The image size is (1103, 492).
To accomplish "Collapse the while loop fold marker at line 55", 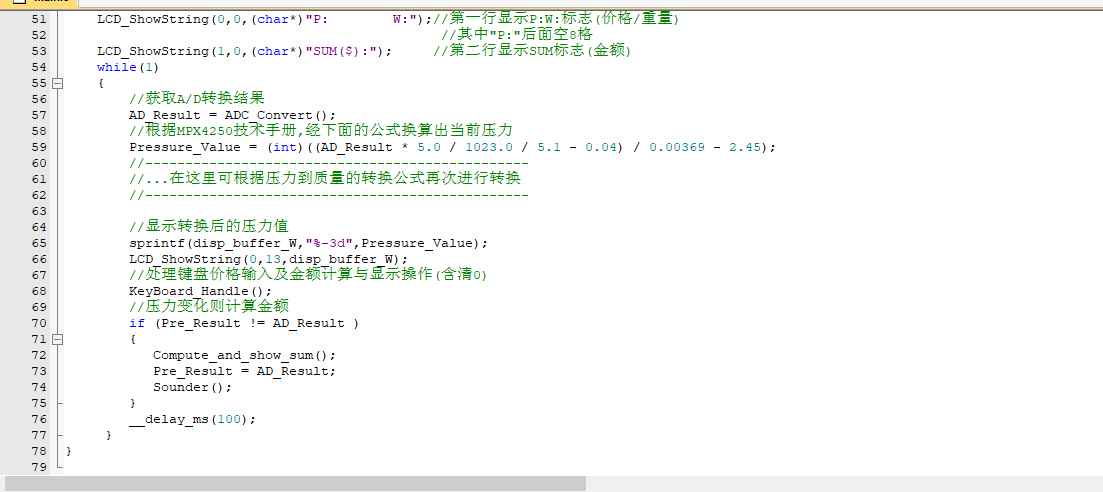I will click(57, 83).
